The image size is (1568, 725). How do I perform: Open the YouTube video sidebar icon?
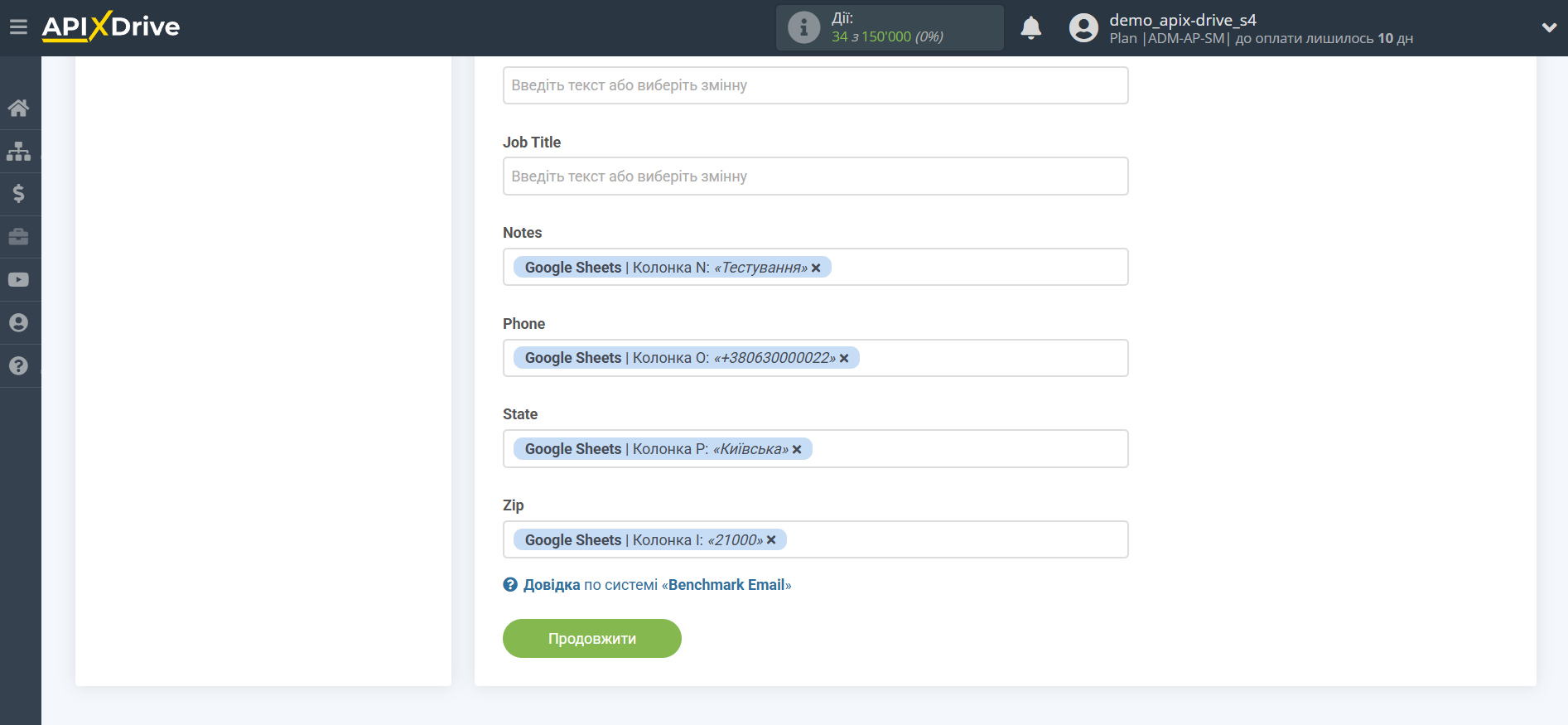click(18, 280)
